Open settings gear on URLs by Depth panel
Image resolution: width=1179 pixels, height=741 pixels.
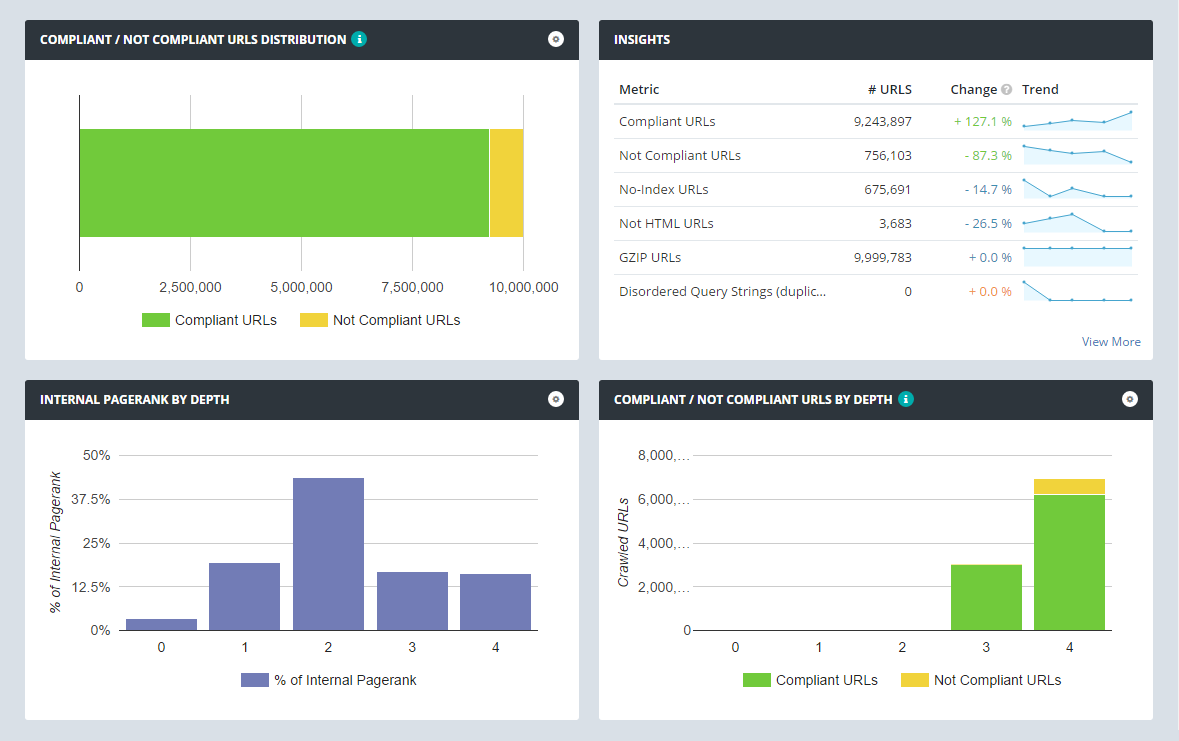pos(1130,399)
